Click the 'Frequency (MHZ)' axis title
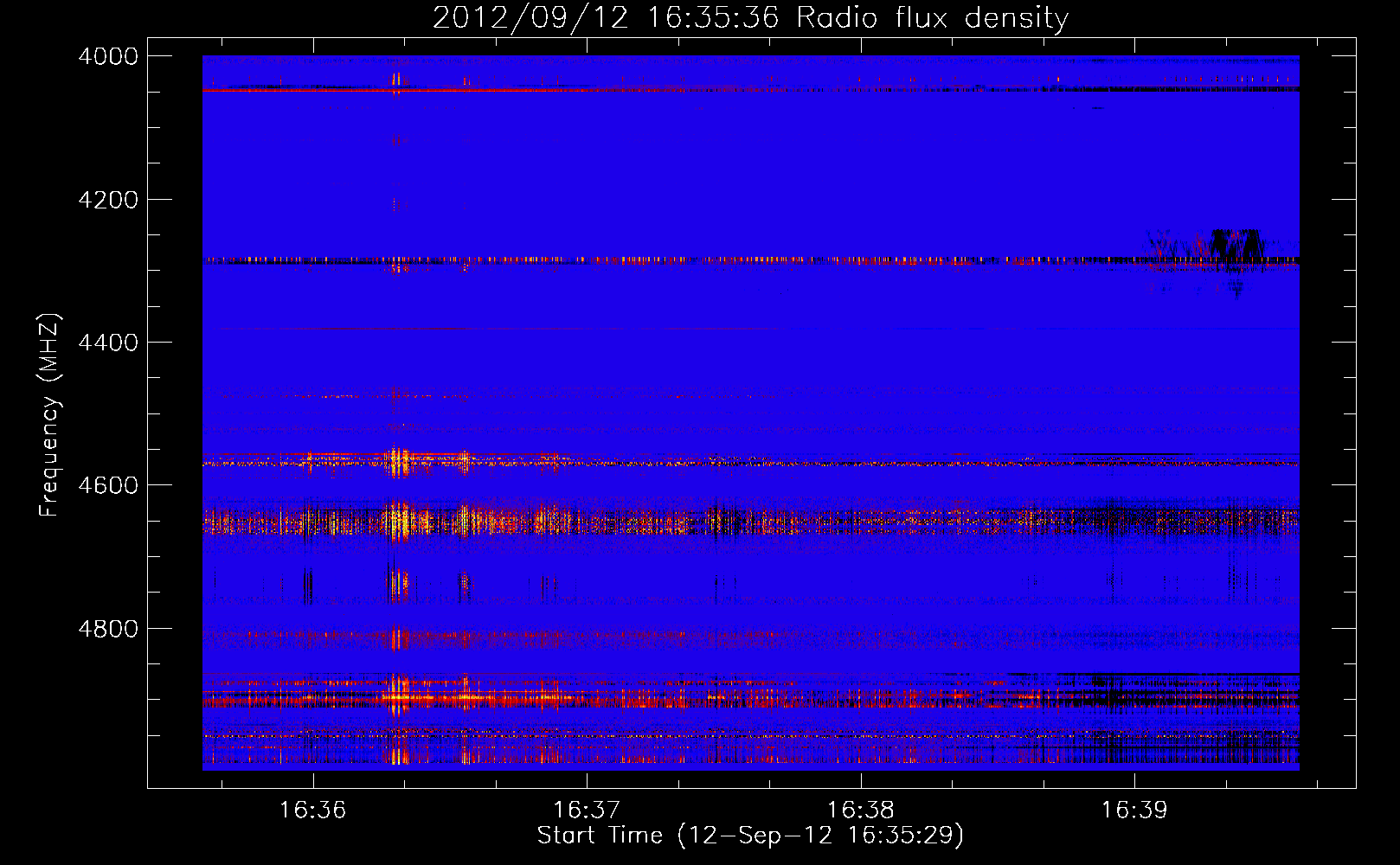 click(50, 415)
